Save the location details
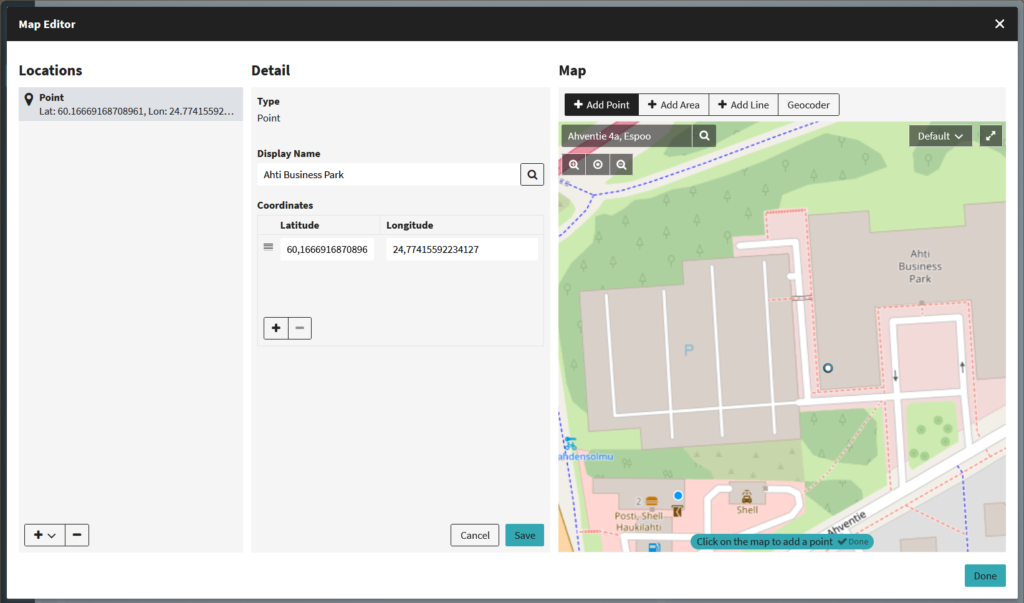This screenshot has width=1024, height=603. 524,535
